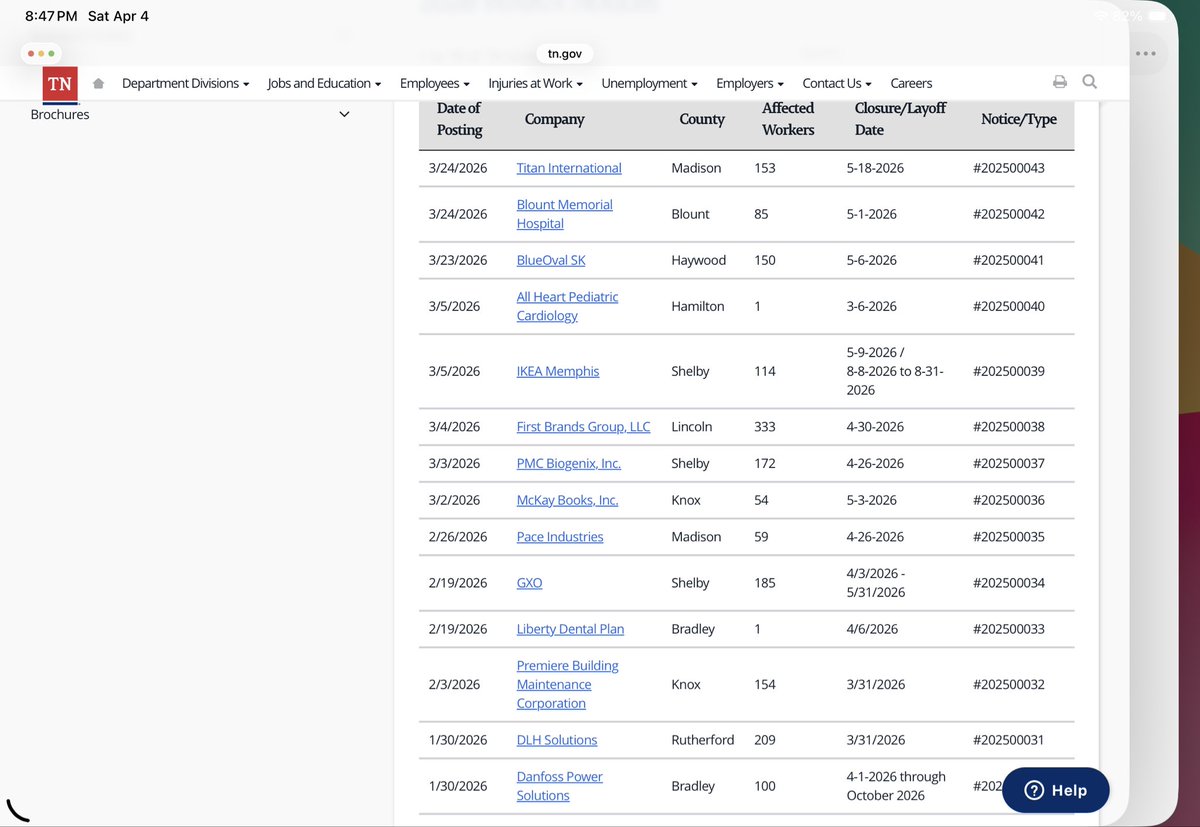The width and height of the screenshot is (1200, 827).
Task: Open the Help button
Action: [1056, 790]
